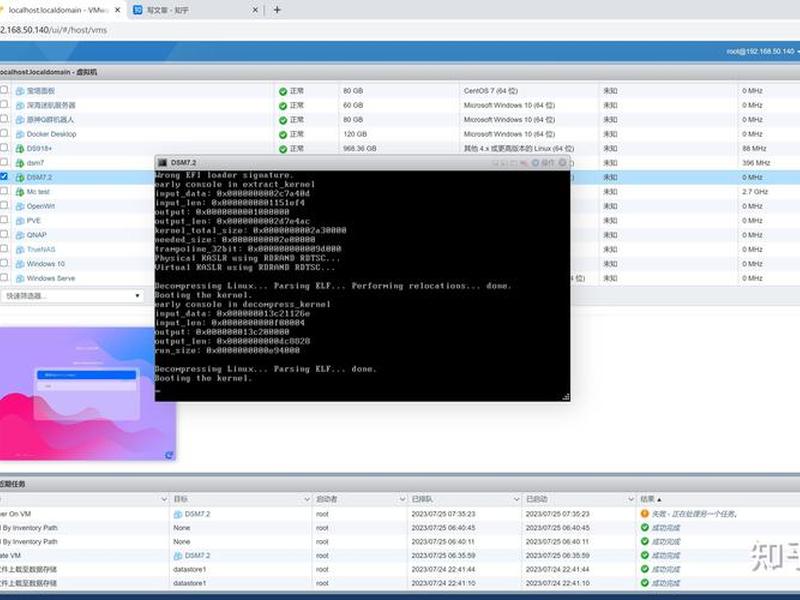
Task: Click datastore1 in the 22:41:44 task row
Action: tap(190, 569)
